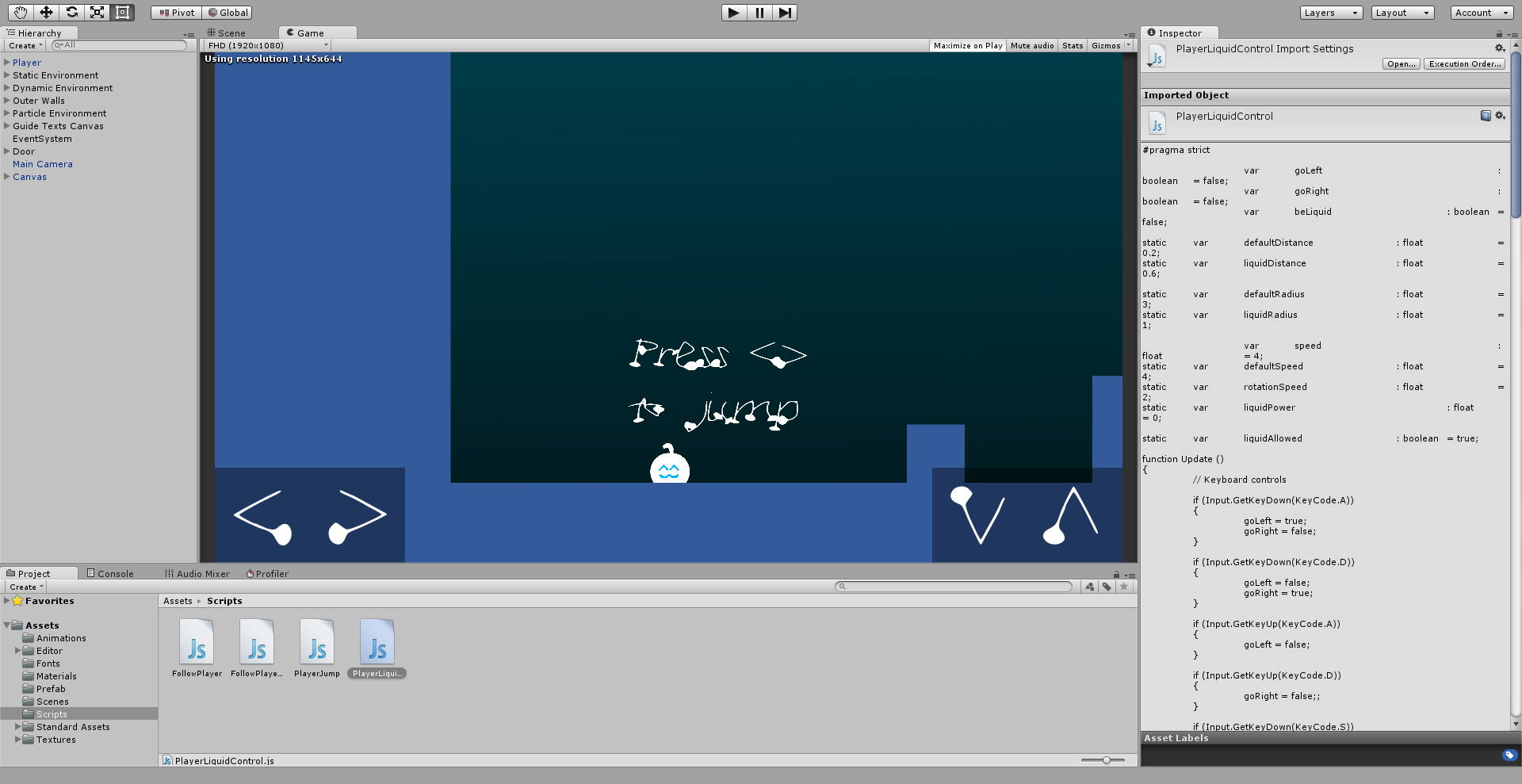Toggle Global handle rotation
The width and height of the screenshot is (1522, 784).
click(228, 13)
